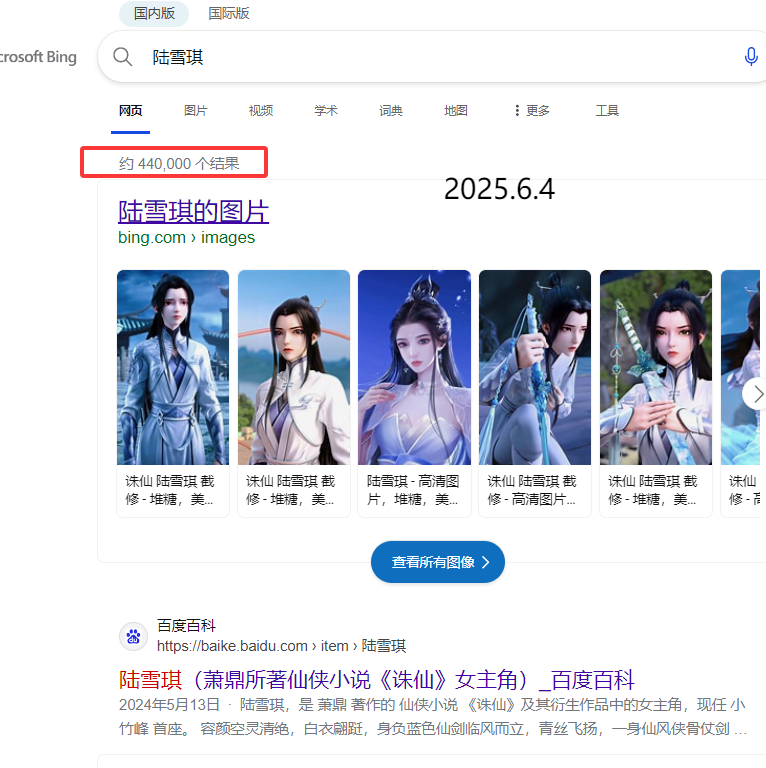Click the search box containing 陆雪琪
The width and height of the screenshot is (766, 768).
(431, 57)
